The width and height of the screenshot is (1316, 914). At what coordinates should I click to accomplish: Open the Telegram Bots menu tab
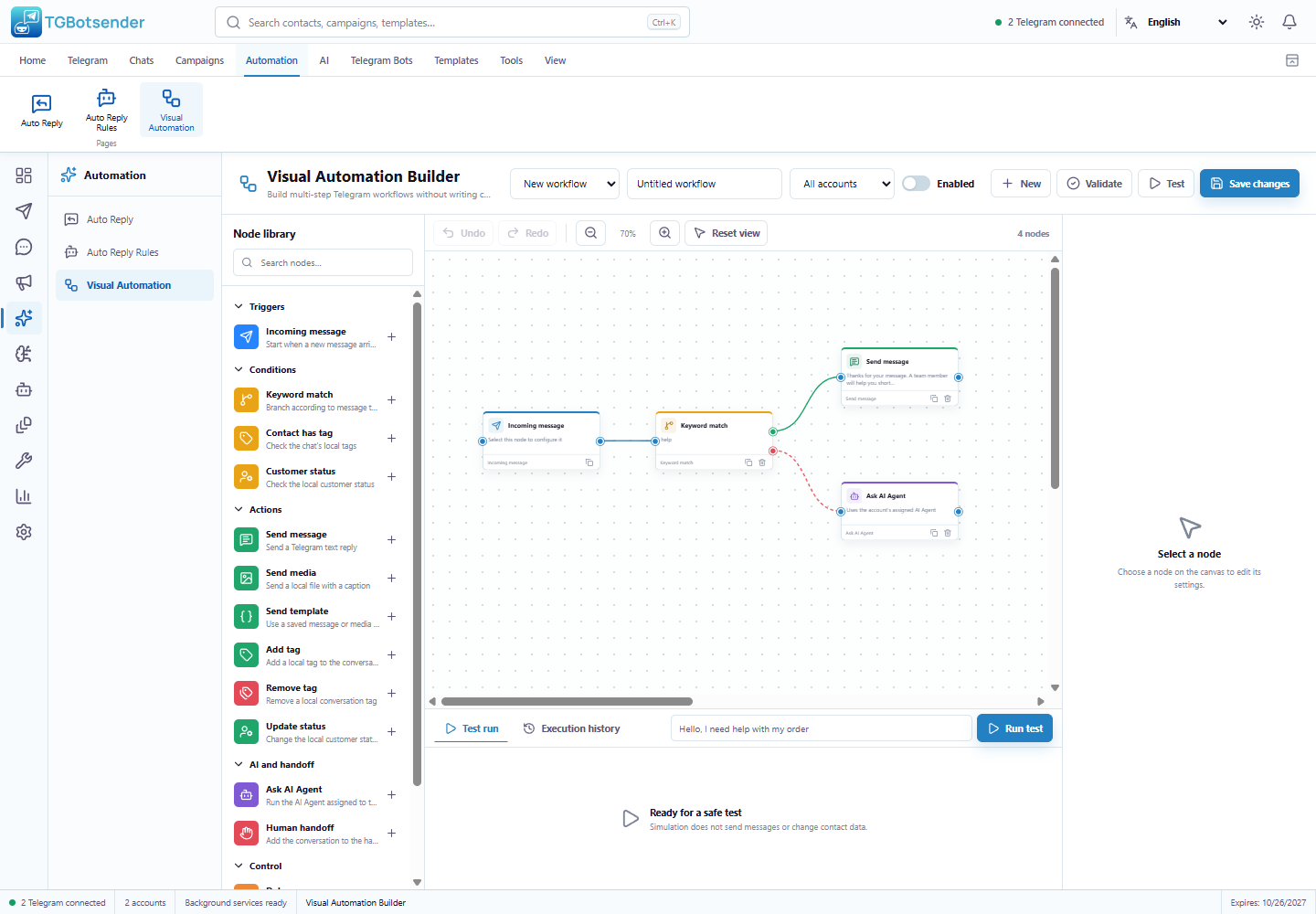(382, 60)
